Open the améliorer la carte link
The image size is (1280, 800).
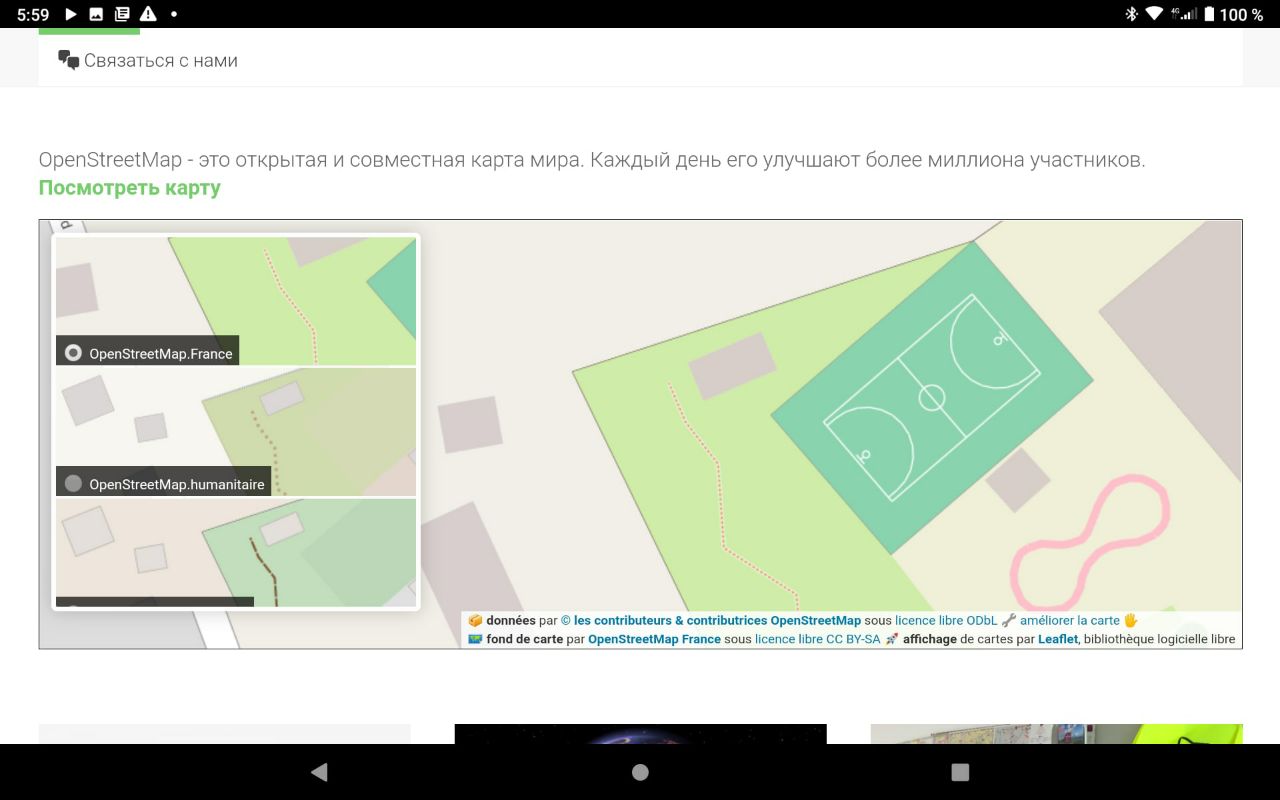1070,620
